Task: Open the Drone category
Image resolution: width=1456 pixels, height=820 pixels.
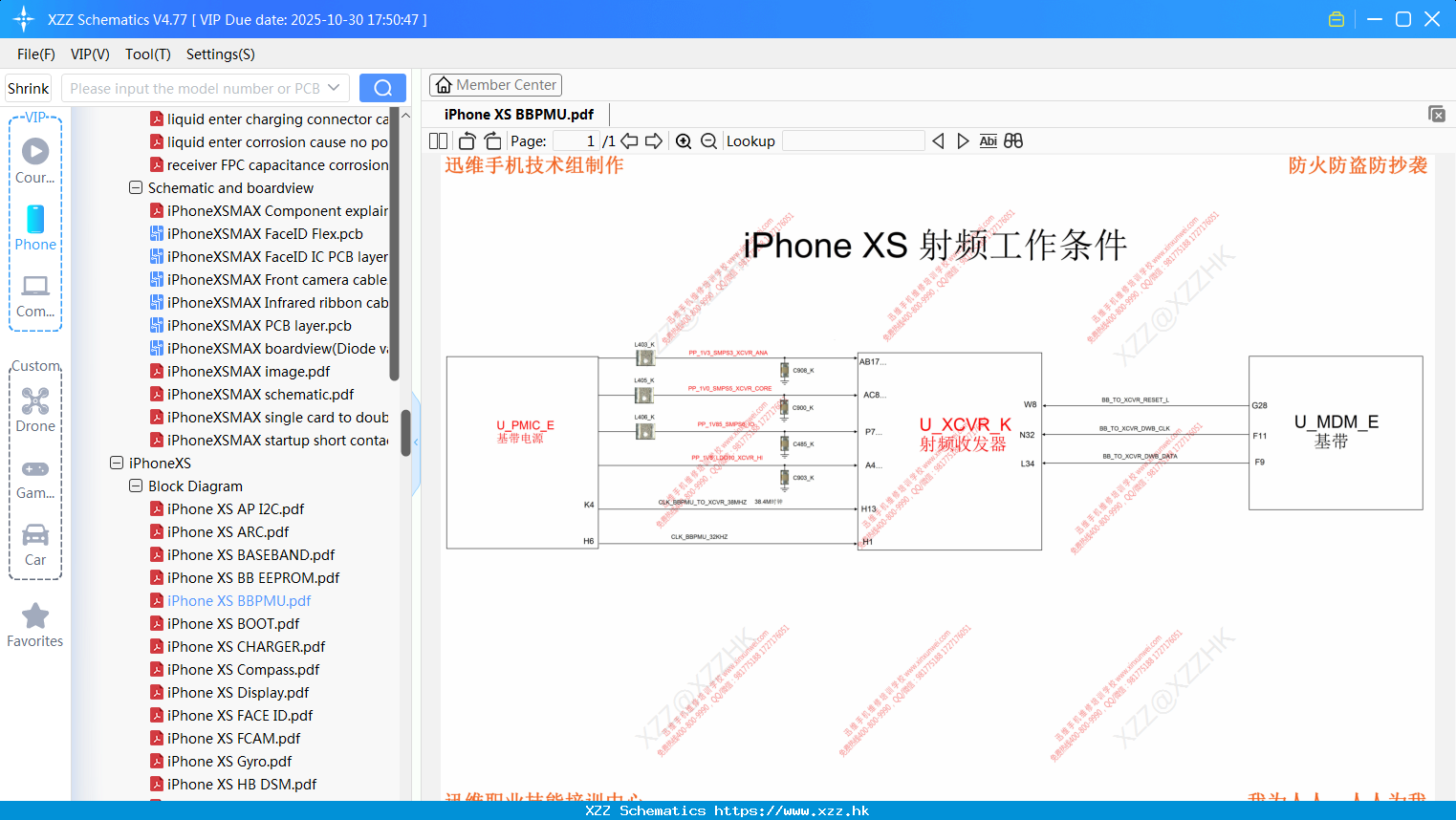Action: click(35, 410)
